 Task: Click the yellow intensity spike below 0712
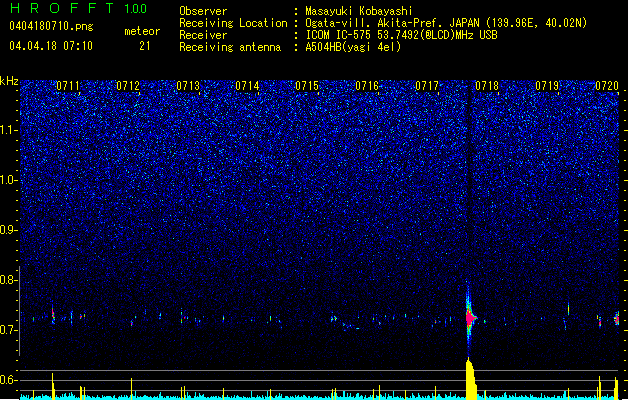(x=132, y=388)
